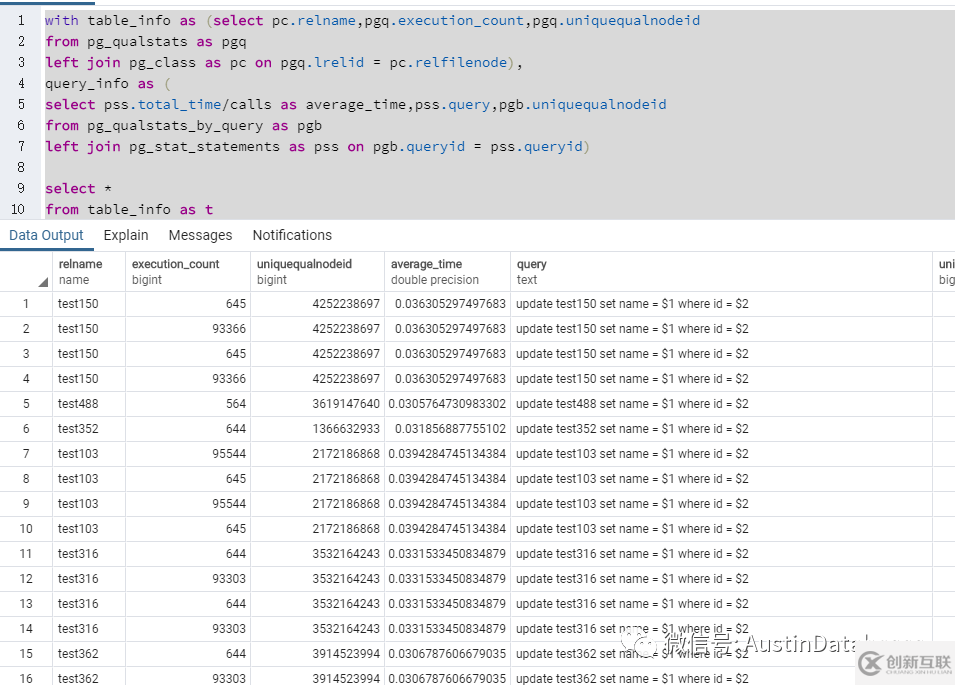Open the Notifications tab
The height and width of the screenshot is (685, 955).
click(x=292, y=235)
